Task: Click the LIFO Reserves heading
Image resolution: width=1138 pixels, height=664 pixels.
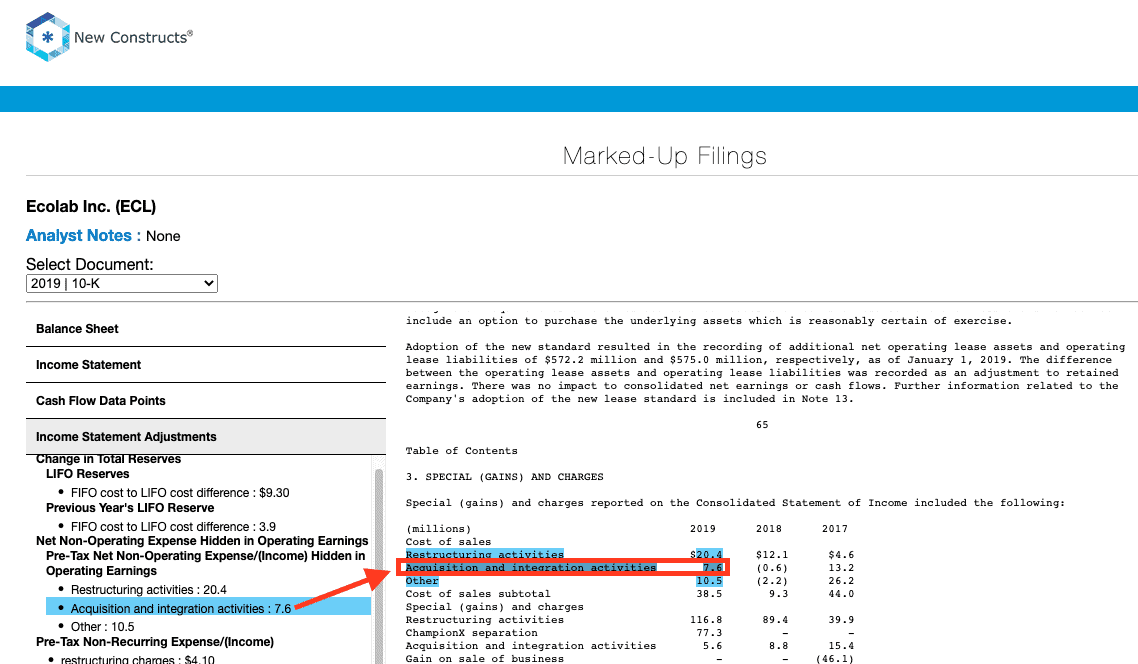Action: tap(88, 474)
